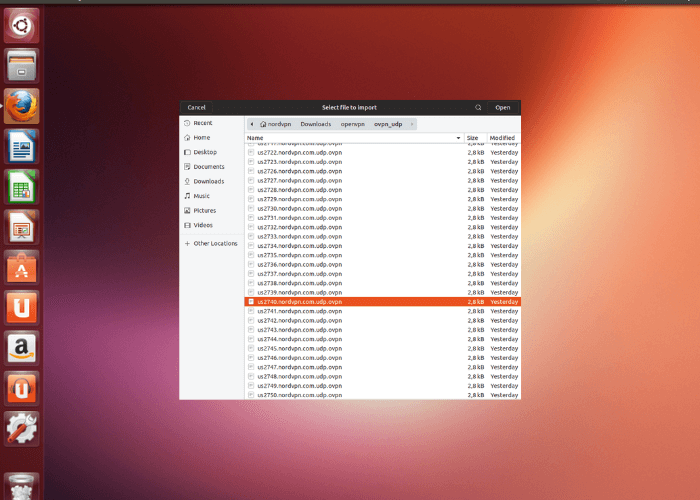This screenshot has height=500, width=700.
Task: Open Recent in the sidebar
Action: (x=212, y=123)
